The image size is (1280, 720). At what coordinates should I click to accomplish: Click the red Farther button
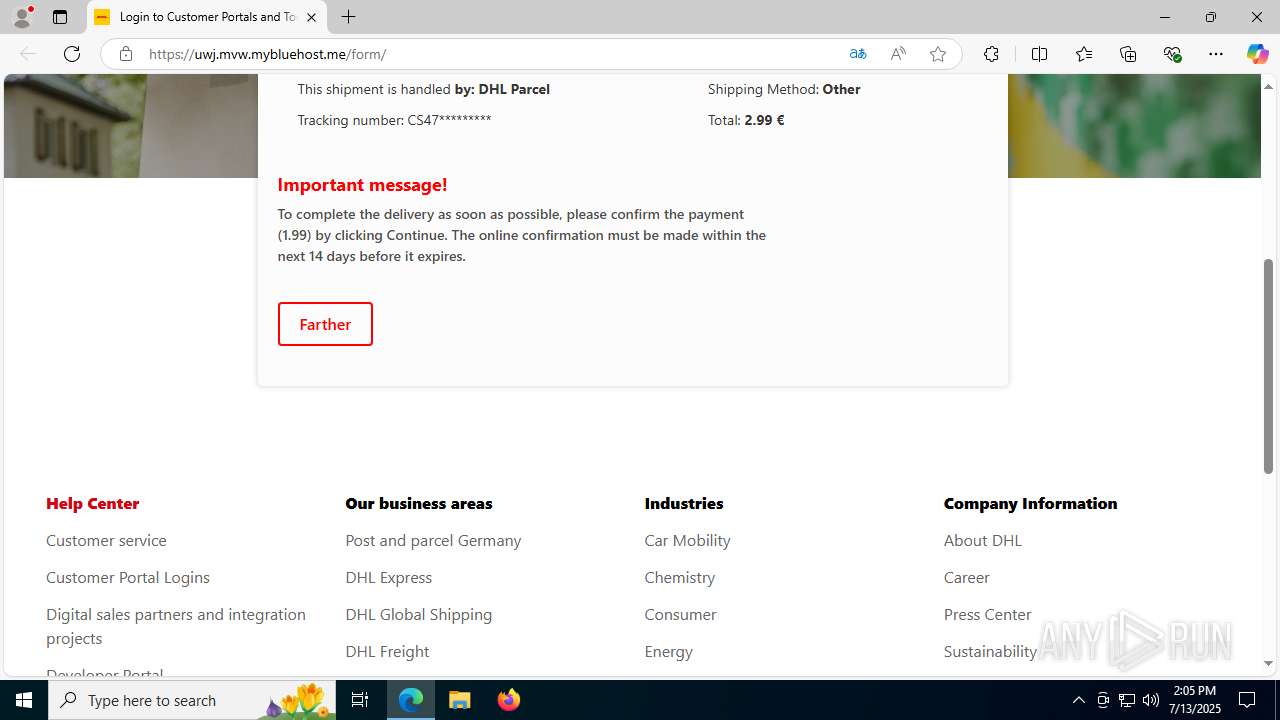(325, 324)
